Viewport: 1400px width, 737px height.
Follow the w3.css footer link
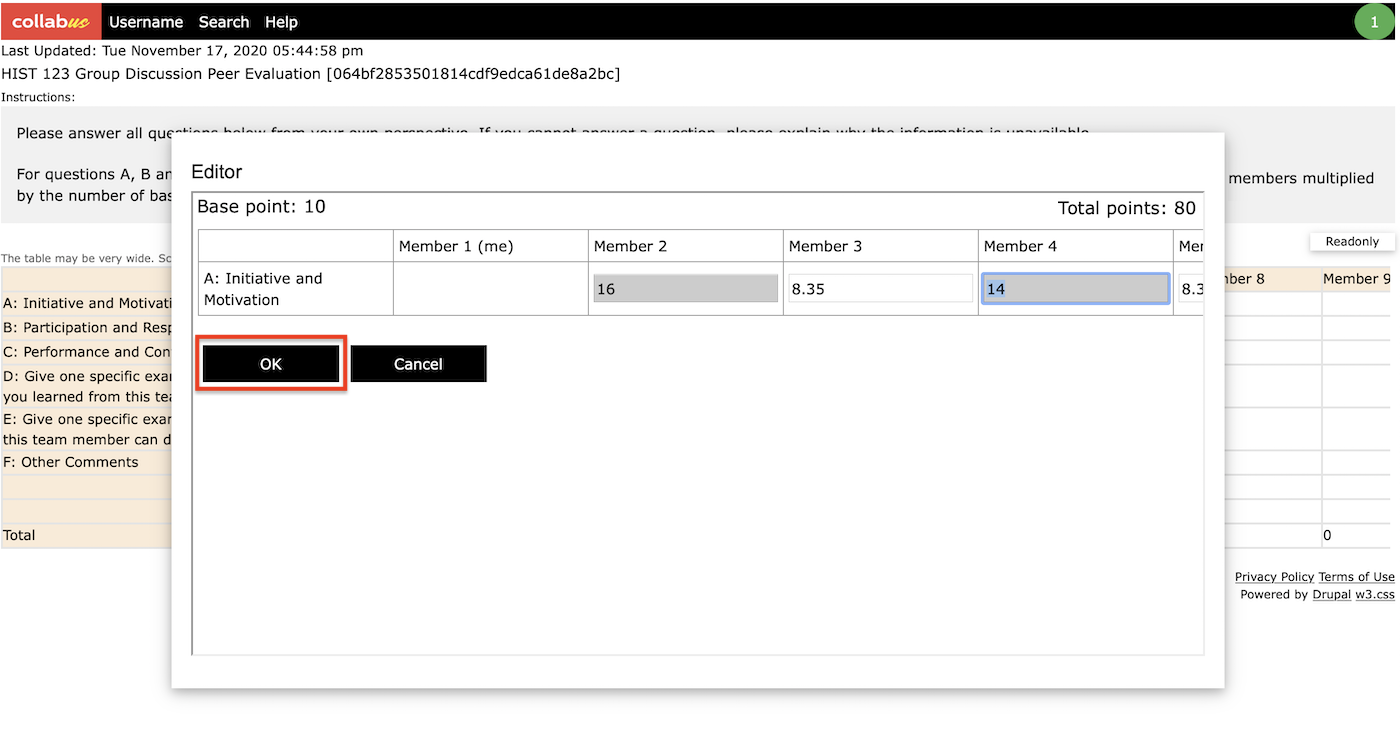point(1375,594)
